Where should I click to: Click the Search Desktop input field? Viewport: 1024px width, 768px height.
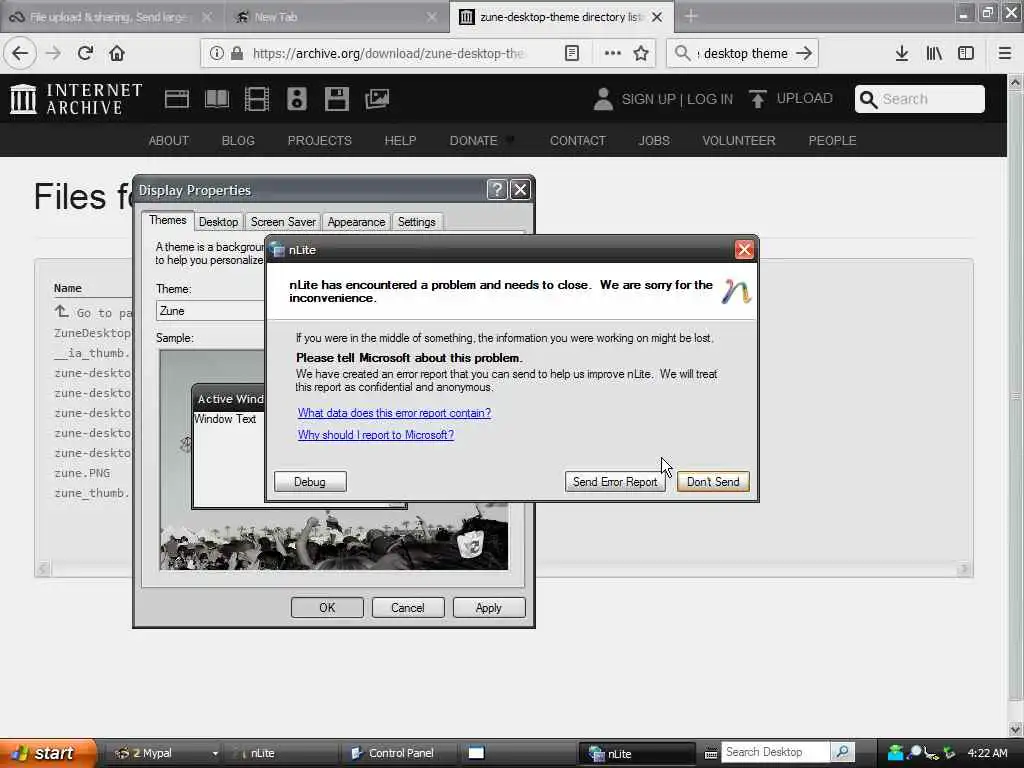[775, 752]
